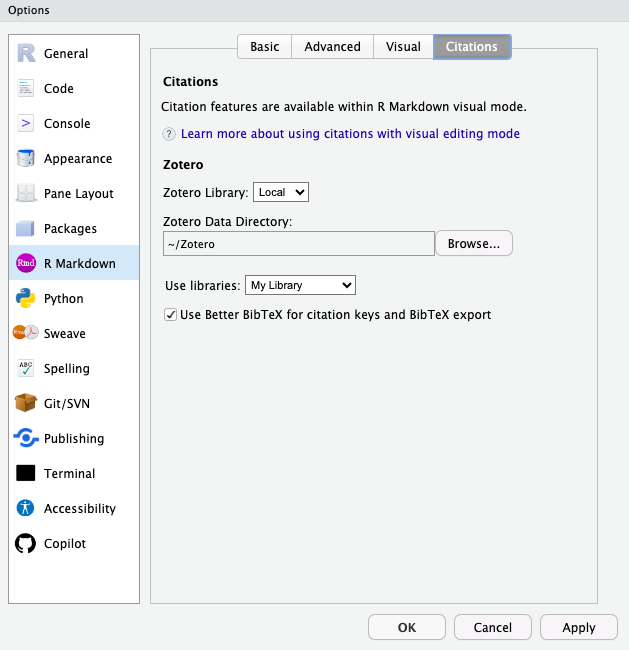
Task: Click the help question mark icon
Action: pos(169,134)
